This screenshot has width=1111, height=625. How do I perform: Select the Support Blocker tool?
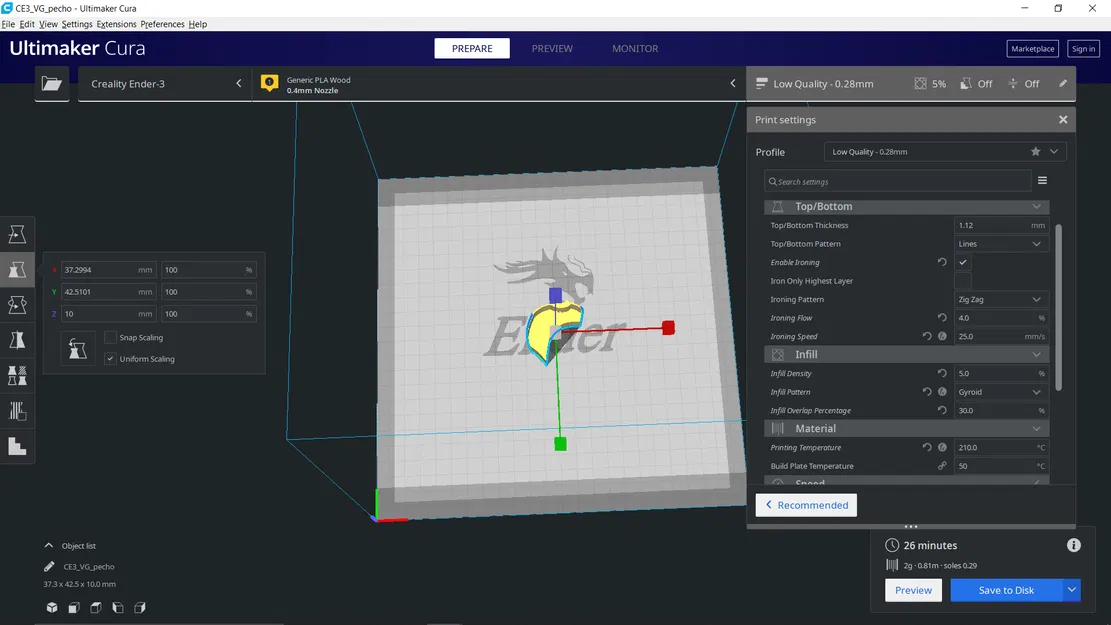pyautogui.click(x=17, y=411)
